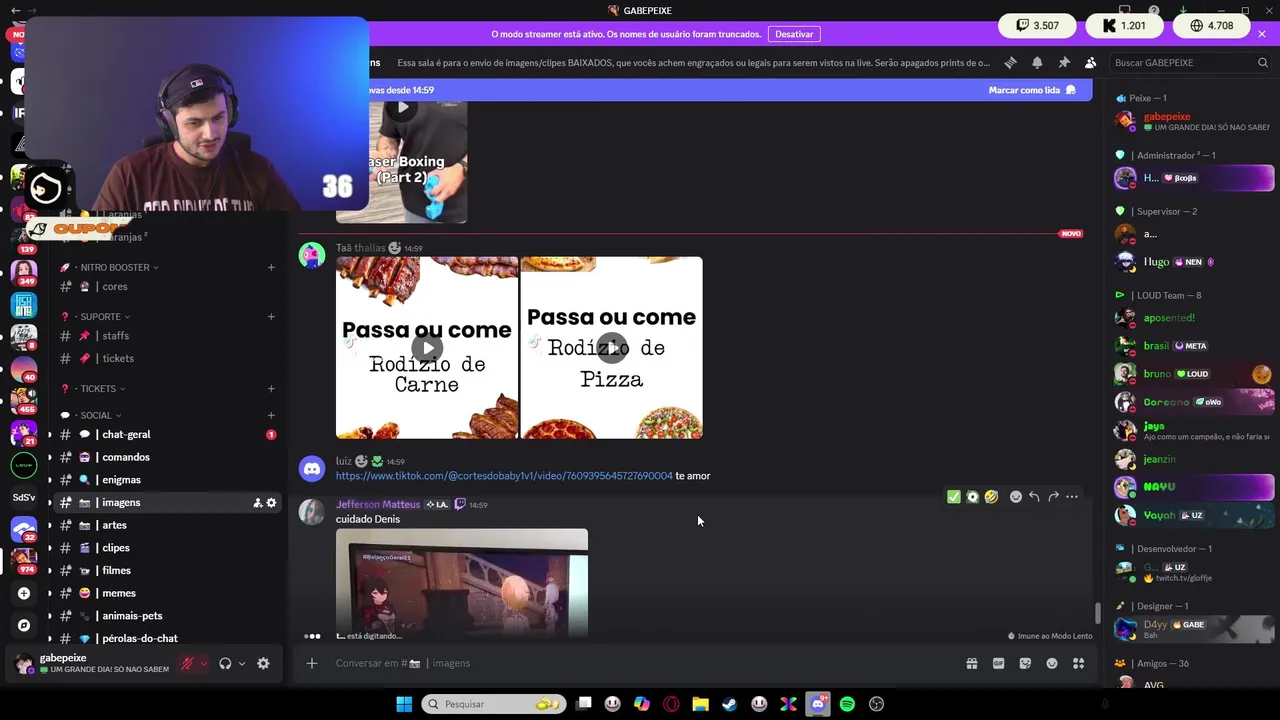Open the emoji picker

[1052, 663]
